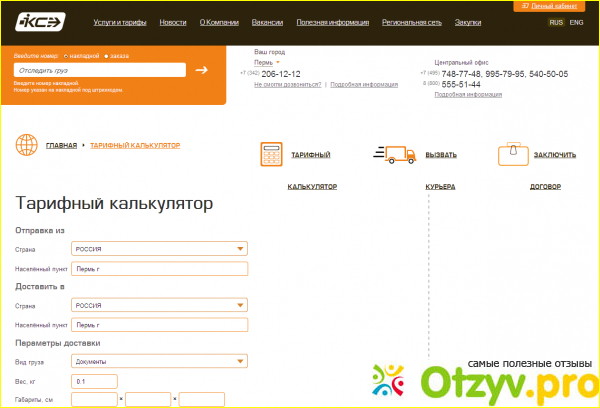Click the Отследить груз tracking input field
600x408 pixels.
(x=99, y=70)
